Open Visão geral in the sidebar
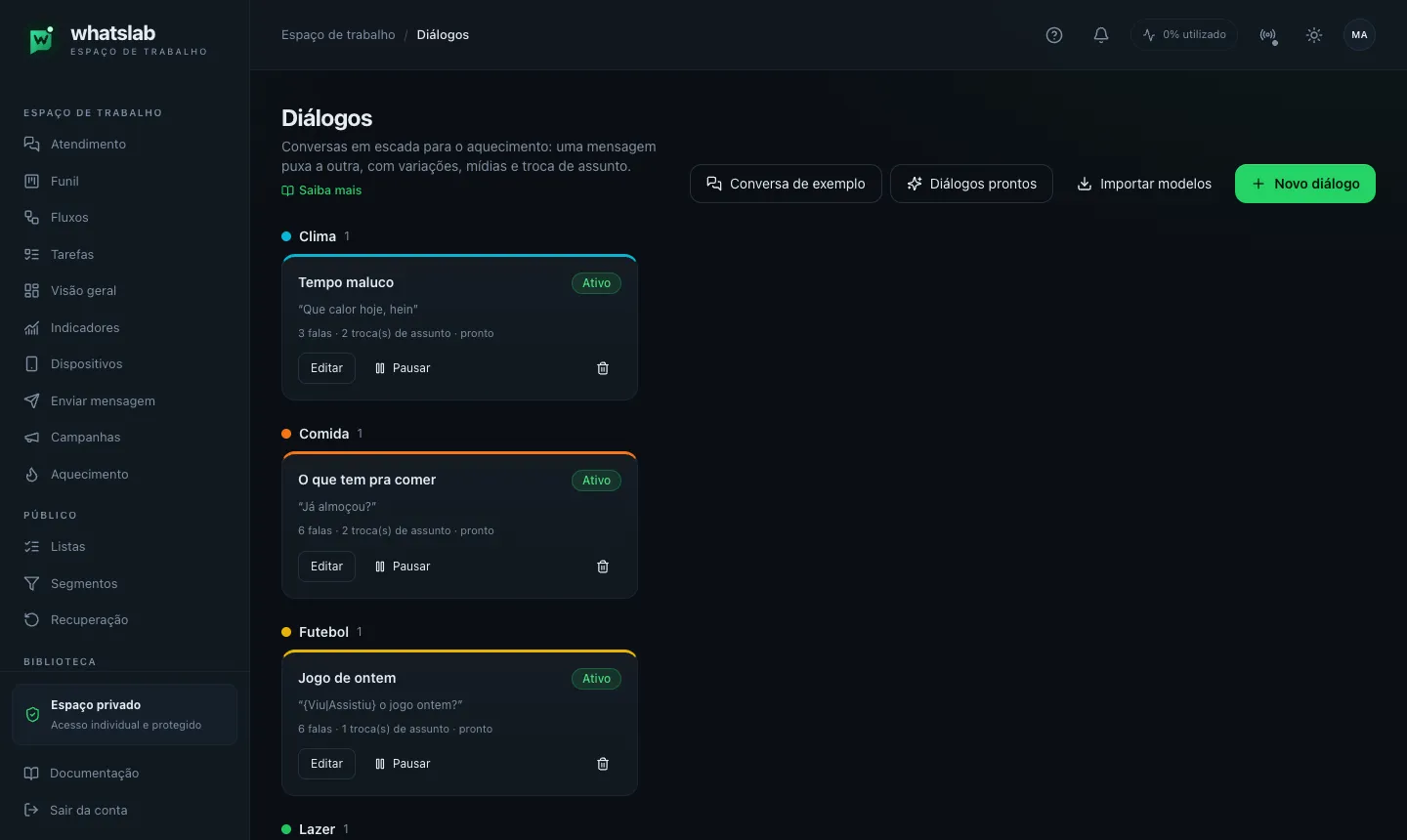The width and height of the screenshot is (1407, 840). coord(125,291)
